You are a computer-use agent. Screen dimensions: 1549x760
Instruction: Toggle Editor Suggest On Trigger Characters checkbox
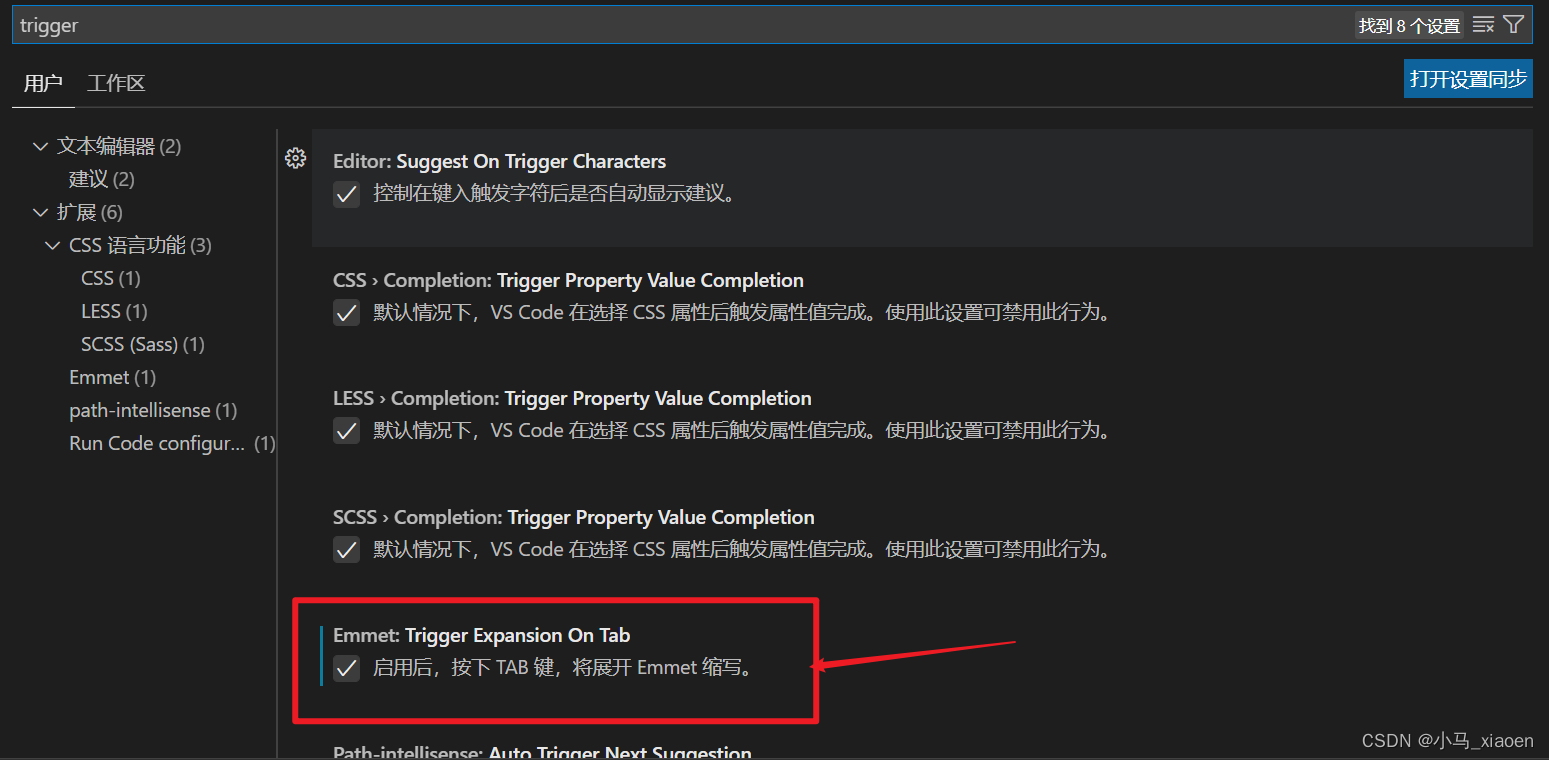(x=346, y=194)
